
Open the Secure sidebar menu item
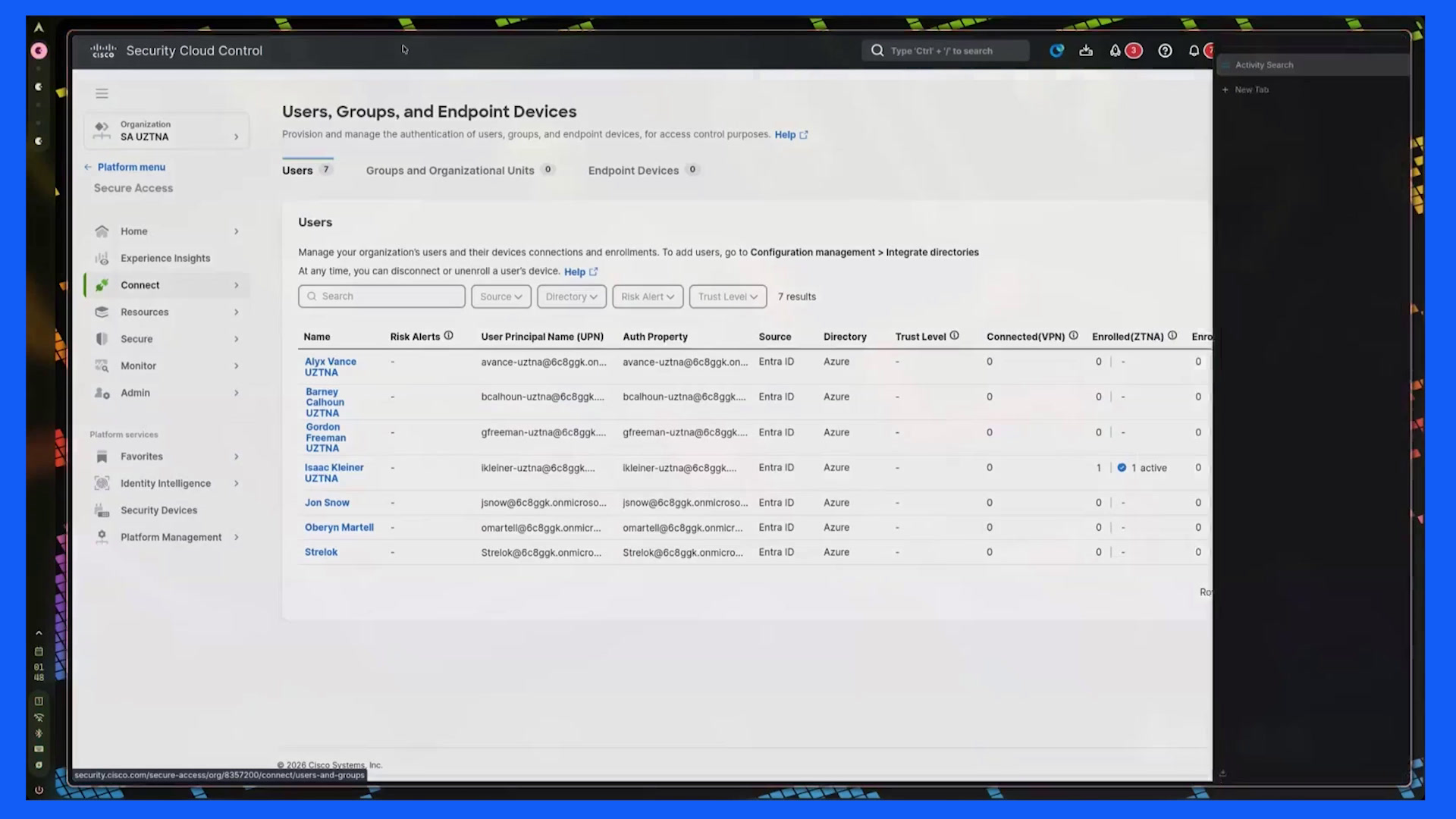pos(167,339)
